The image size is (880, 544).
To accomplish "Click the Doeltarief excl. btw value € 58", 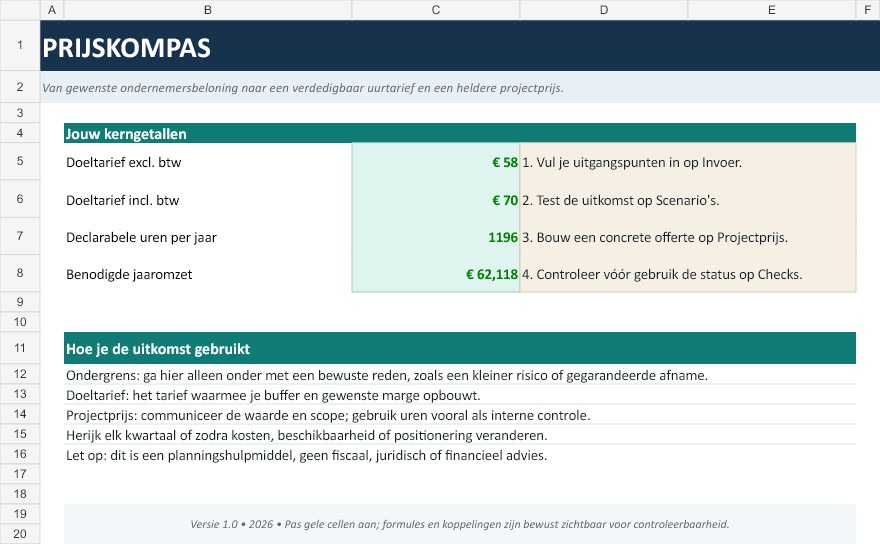I will pyautogui.click(x=436, y=162).
